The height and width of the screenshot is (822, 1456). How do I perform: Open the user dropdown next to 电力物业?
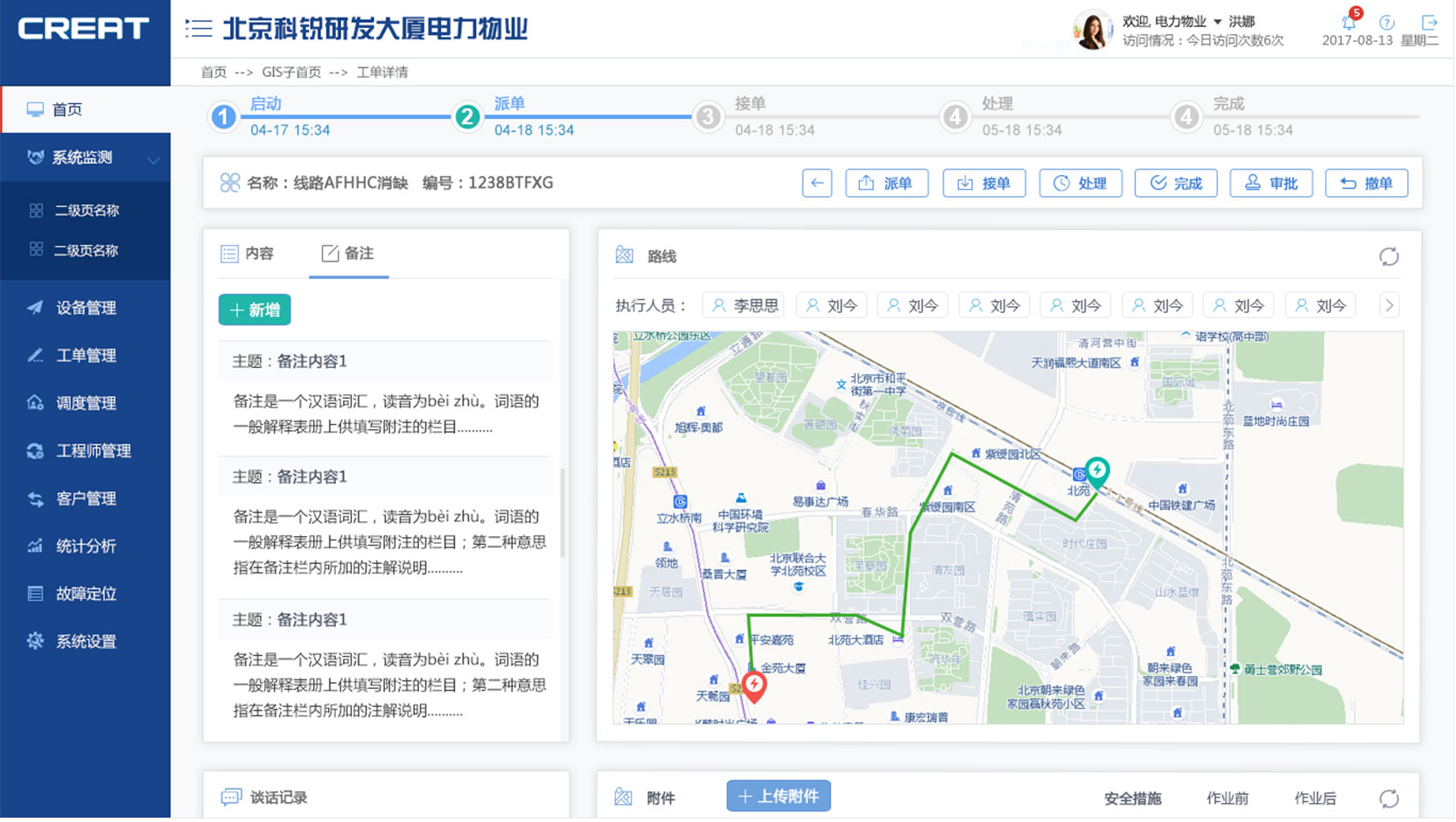[x=1217, y=22]
